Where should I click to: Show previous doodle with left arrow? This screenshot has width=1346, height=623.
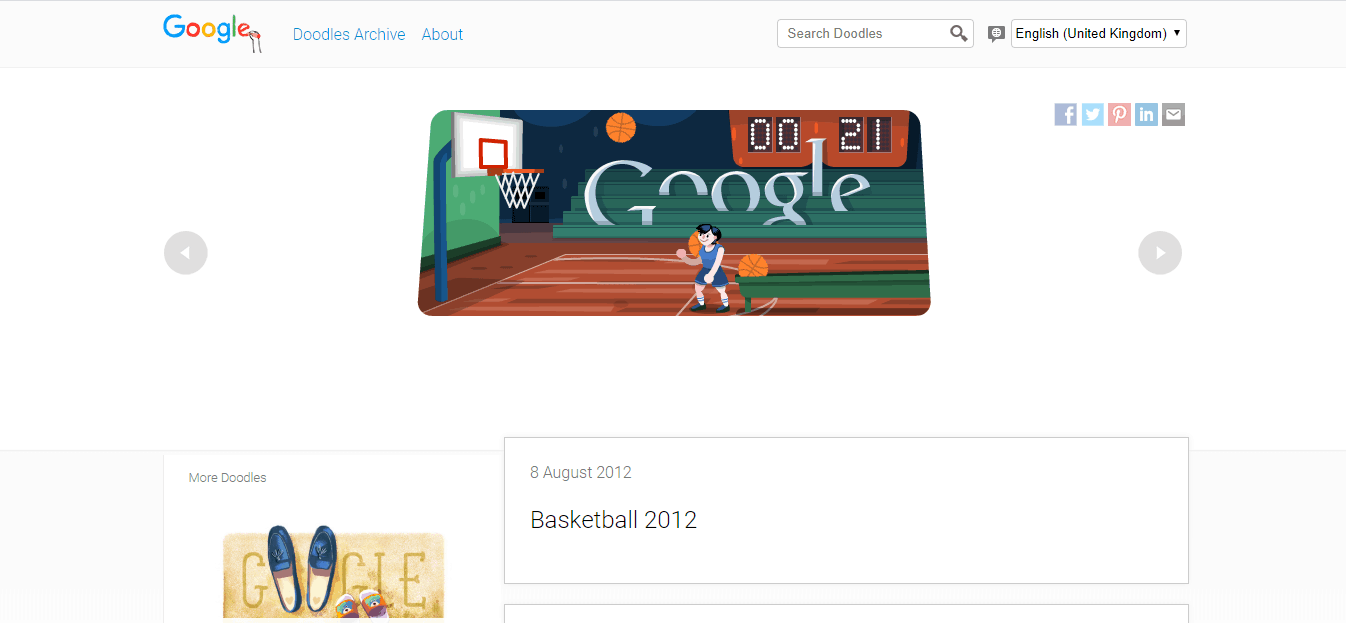[186, 253]
